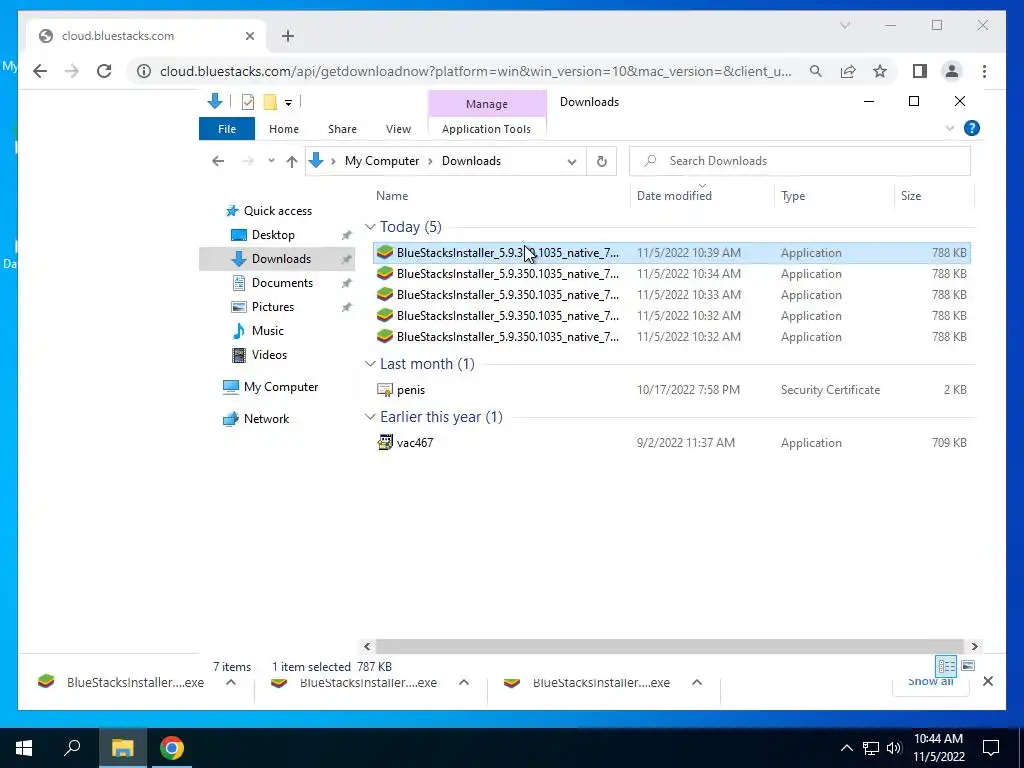Go back in Explorer navigation
Image resolution: width=1024 pixels, height=768 pixels.
(x=218, y=161)
